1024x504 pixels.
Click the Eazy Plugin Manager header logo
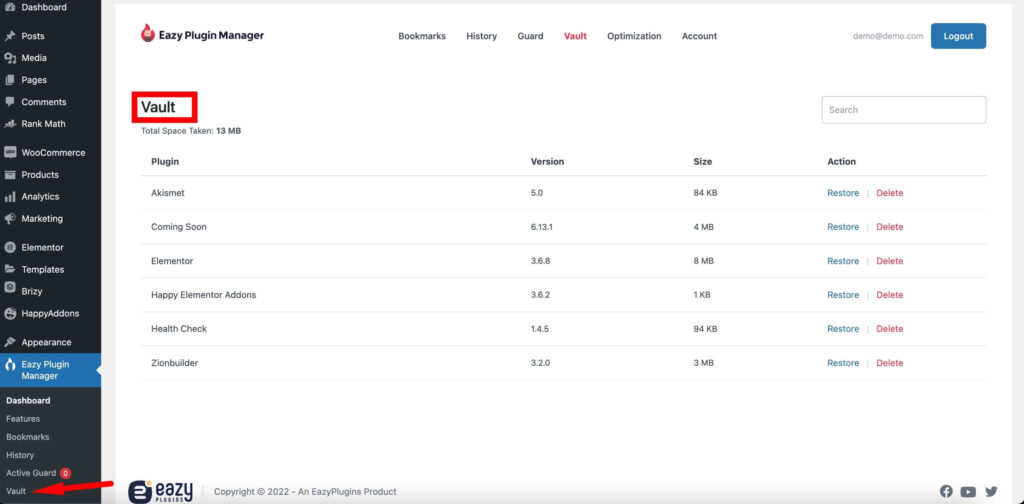coord(202,35)
